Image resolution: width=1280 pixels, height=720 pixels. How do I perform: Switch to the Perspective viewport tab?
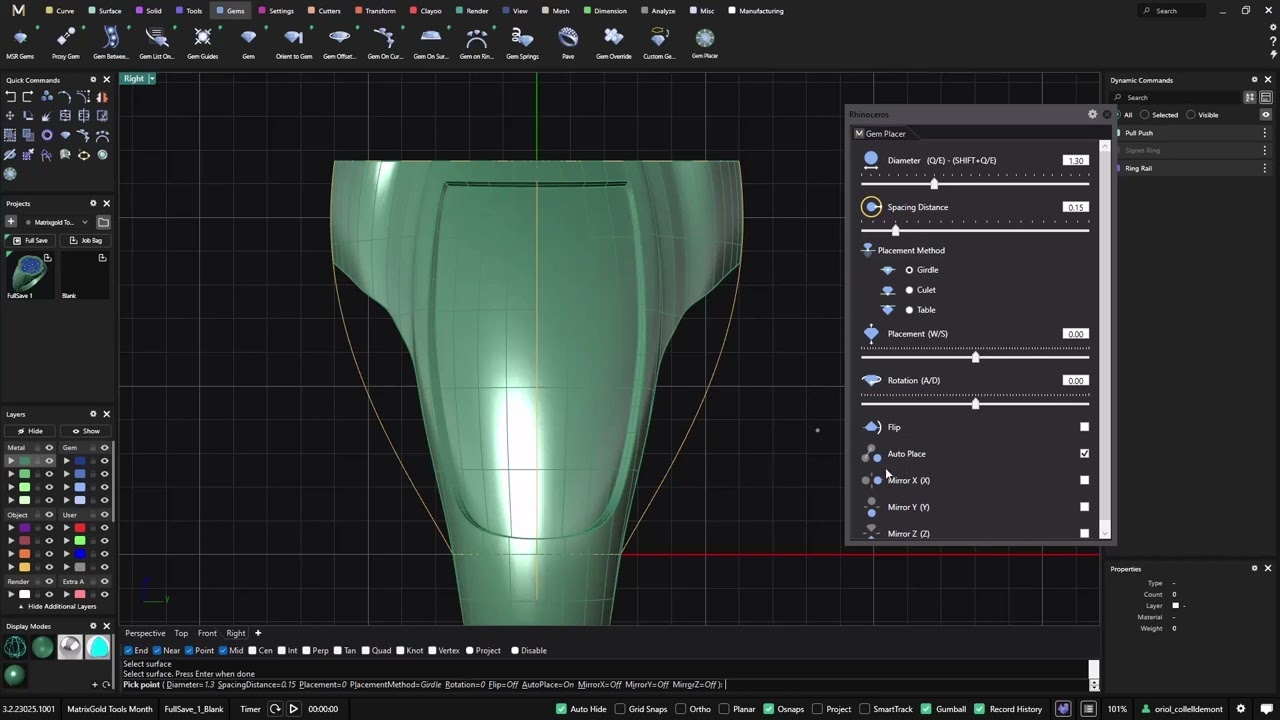click(145, 633)
